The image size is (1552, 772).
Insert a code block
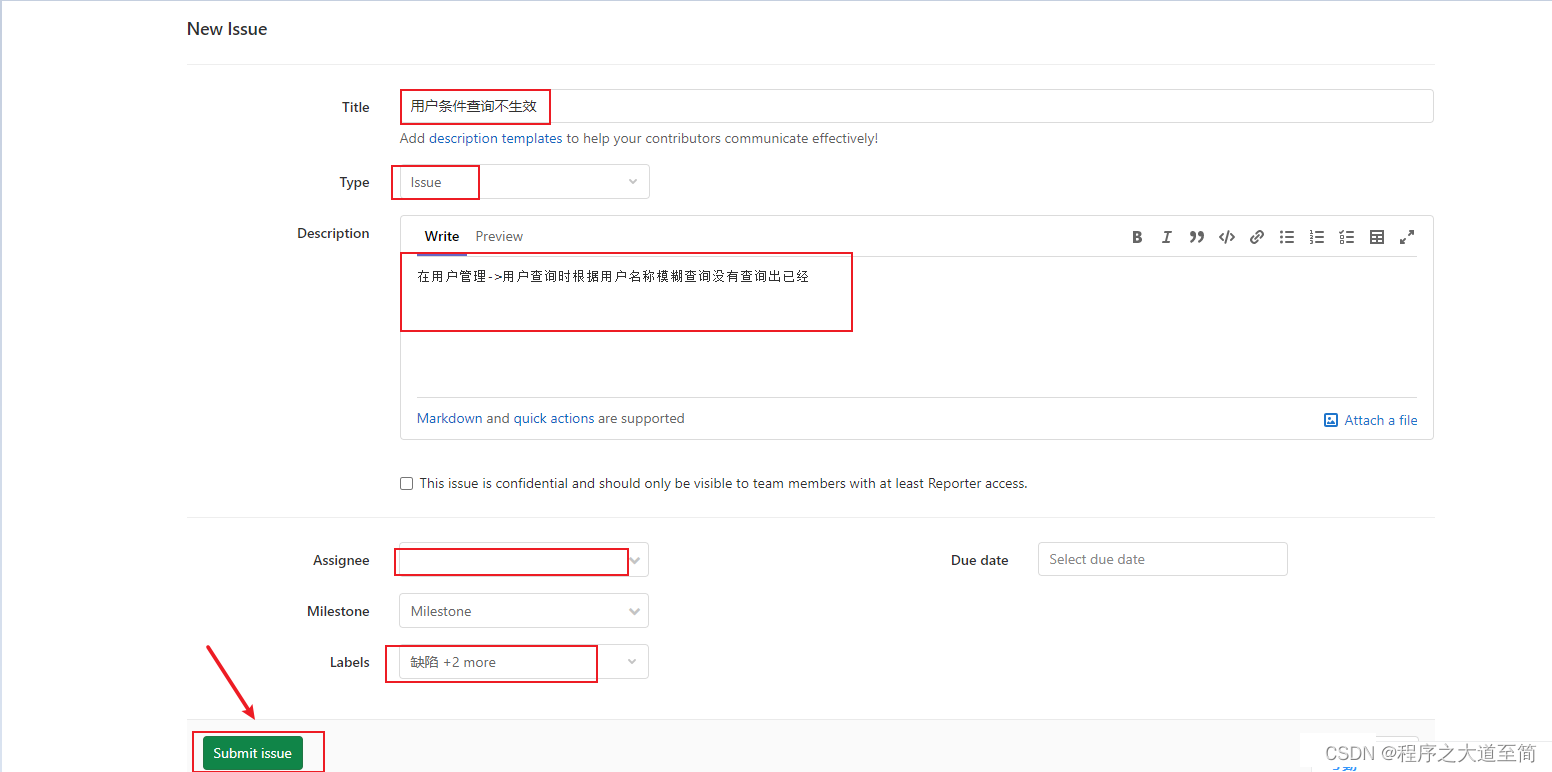1226,236
